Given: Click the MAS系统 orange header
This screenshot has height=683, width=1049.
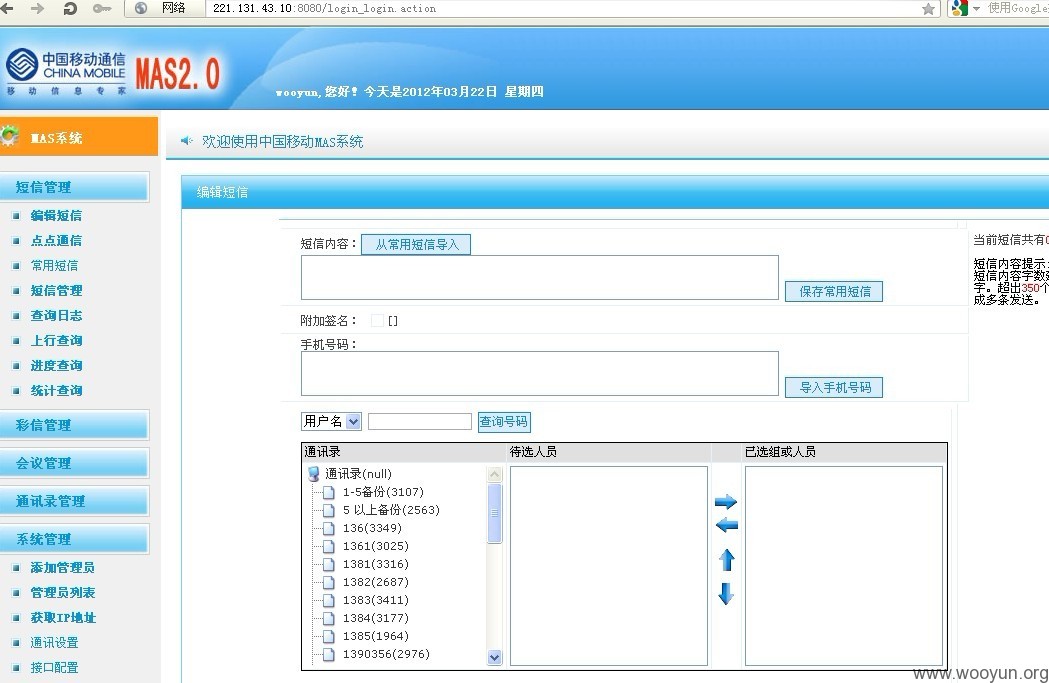Looking at the screenshot, I should [79, 136].
